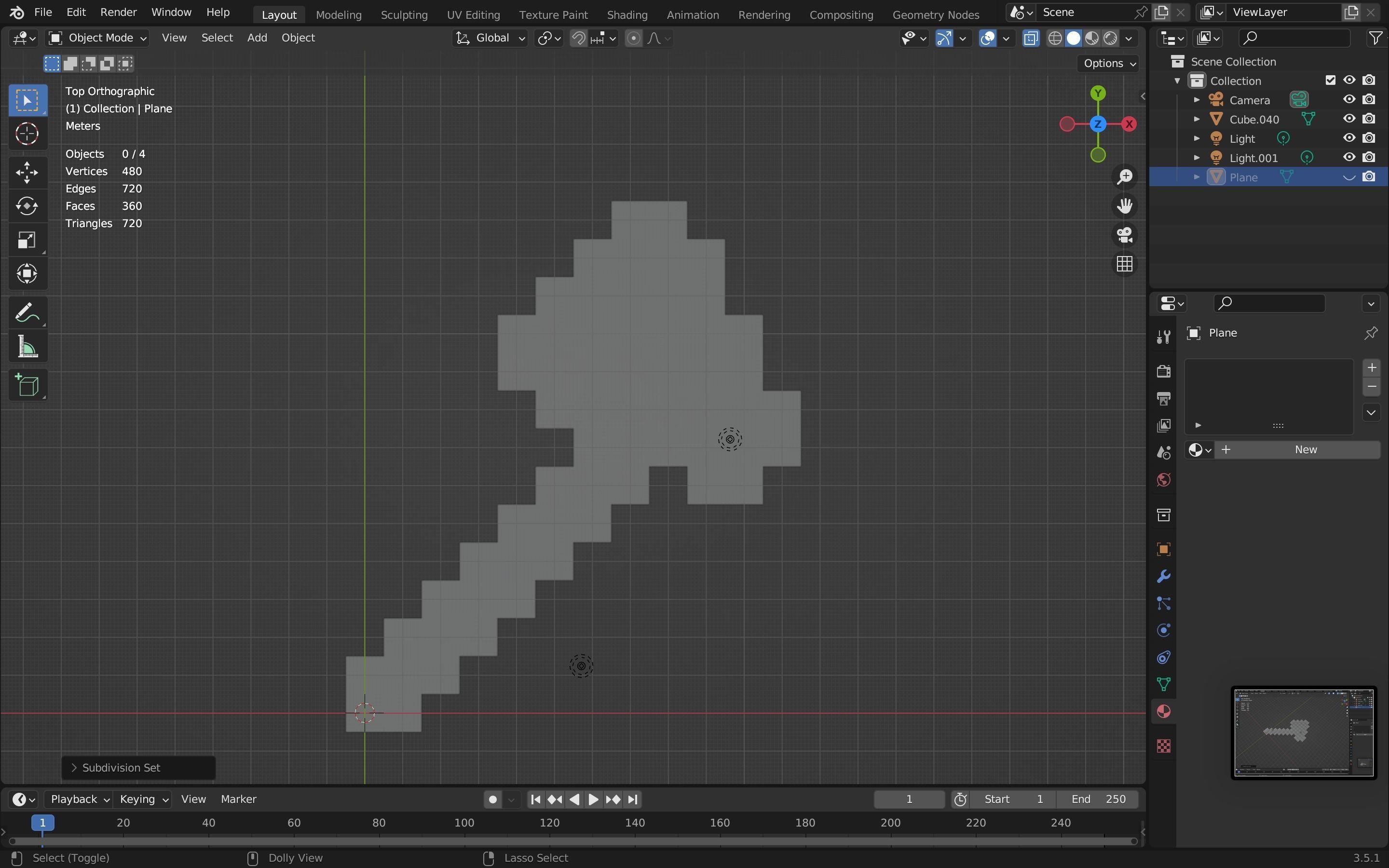The width and height of the screenshot is (1389, 868).
Task: Select the Cursor tool in toolbar
Action: click(x=27, y=134)
